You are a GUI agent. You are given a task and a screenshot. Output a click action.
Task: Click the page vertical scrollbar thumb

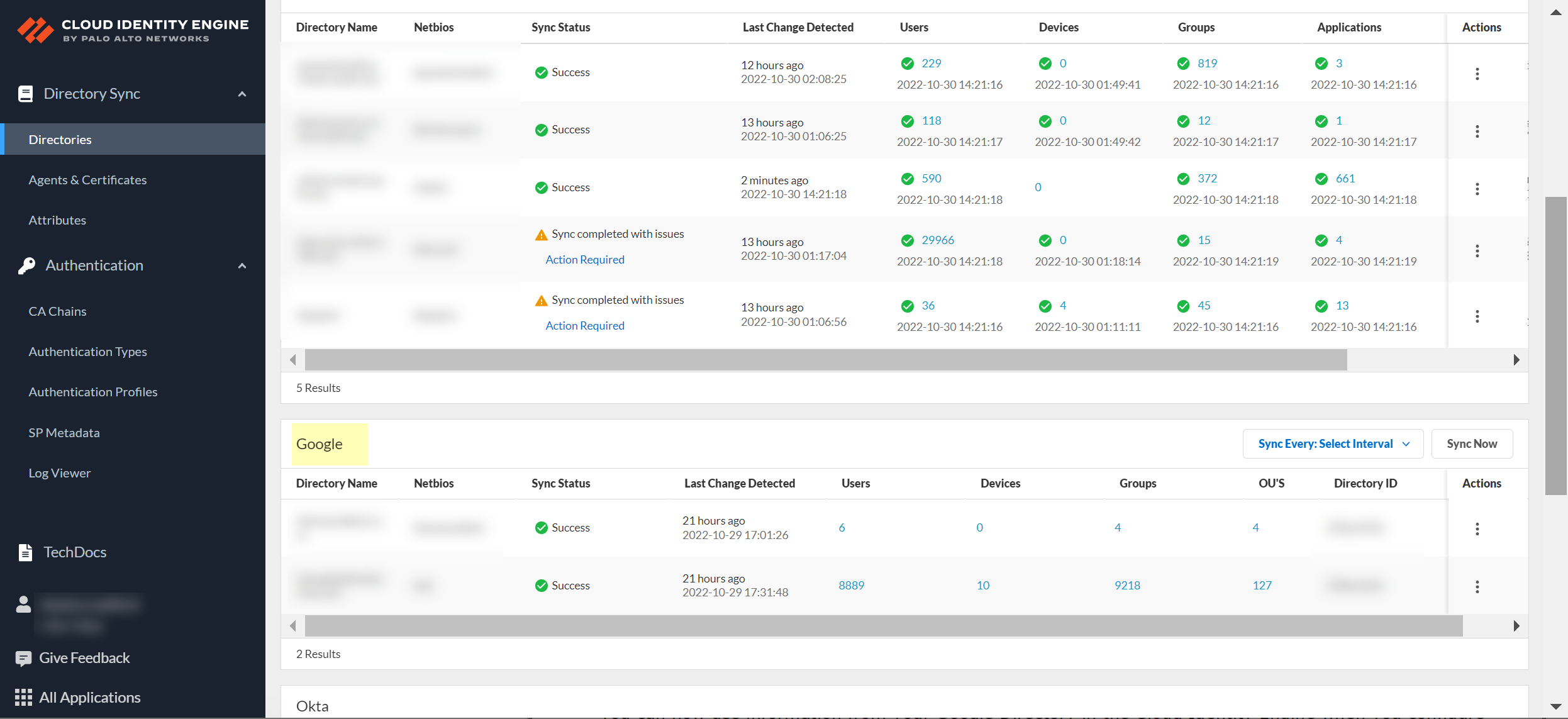[1555, 346]
